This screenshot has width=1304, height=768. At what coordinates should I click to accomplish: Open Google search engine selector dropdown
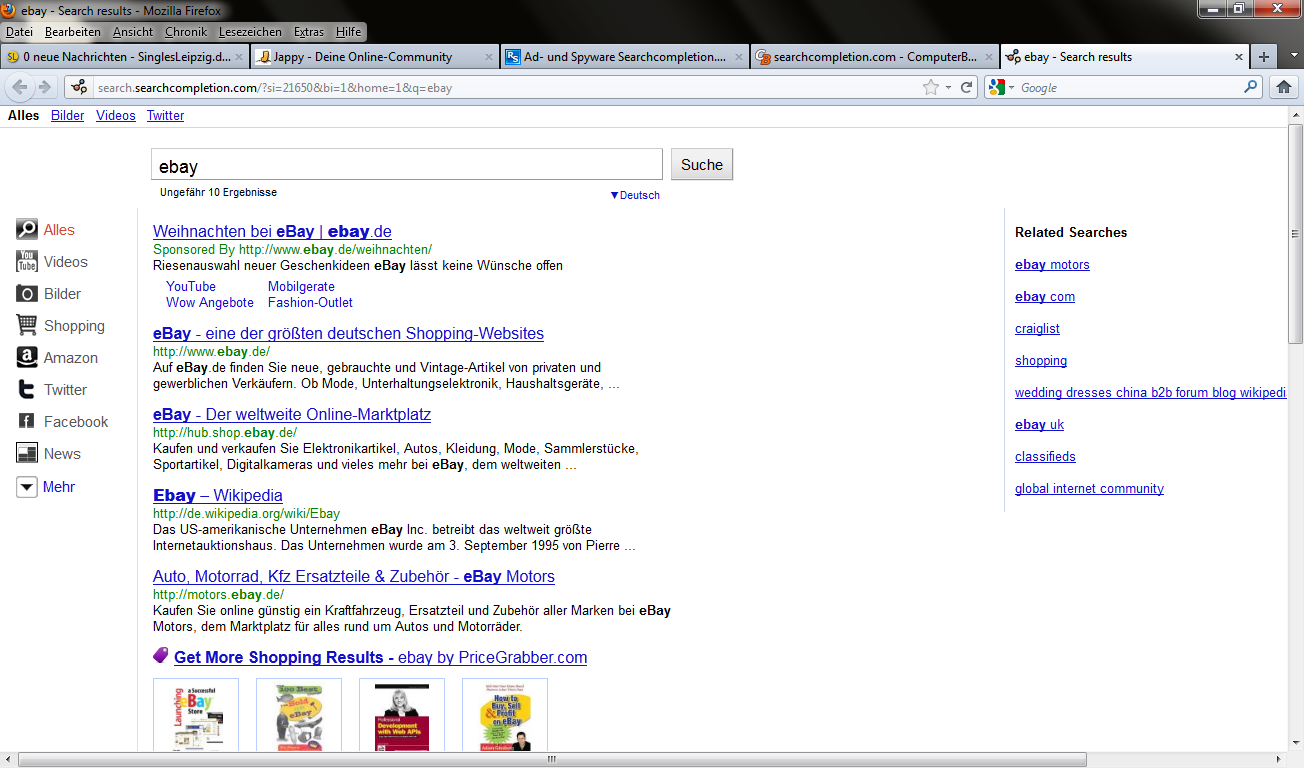pyautogui.click(x=1011, y=88)
